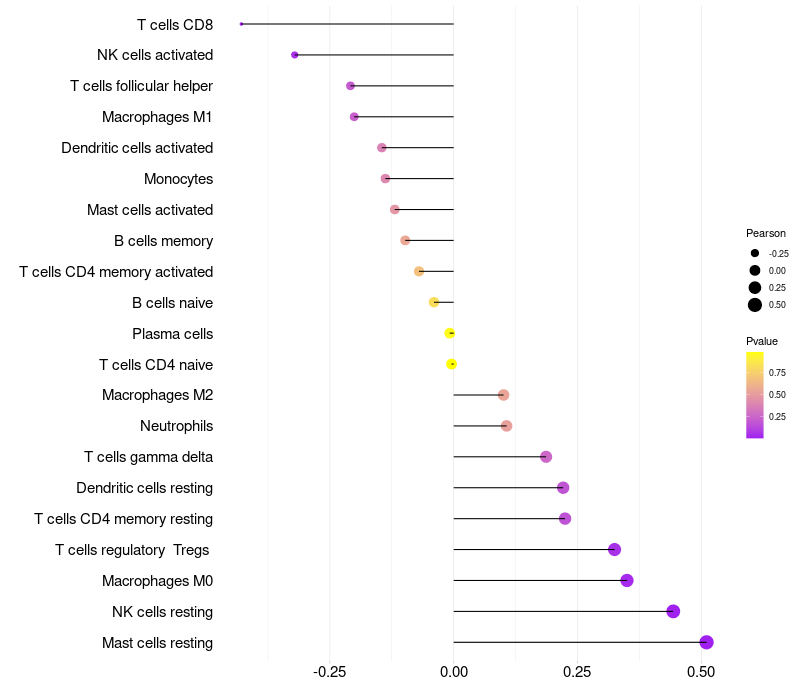The height and width of the screenshot is (700, 800).
Task: Select the B cells naive dot
Action: coord(434,303)
